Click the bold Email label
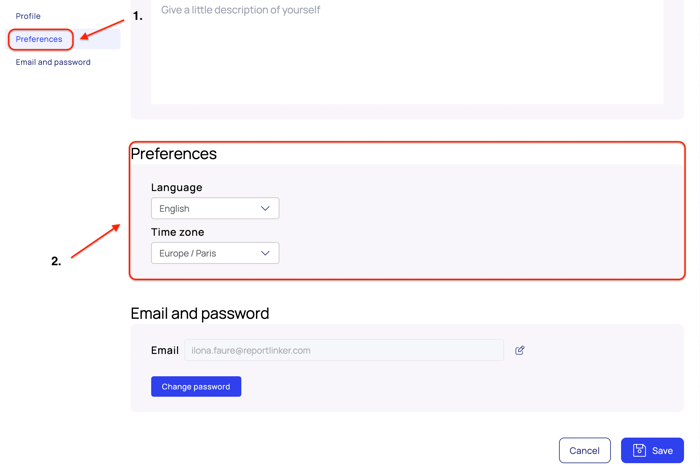 tap(165, 350)
